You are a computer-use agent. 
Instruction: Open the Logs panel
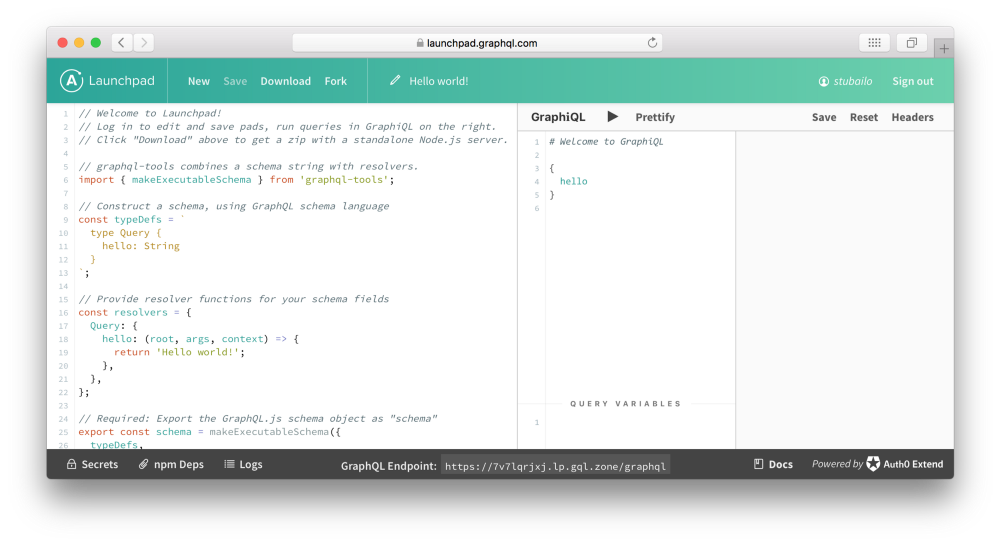243,464
